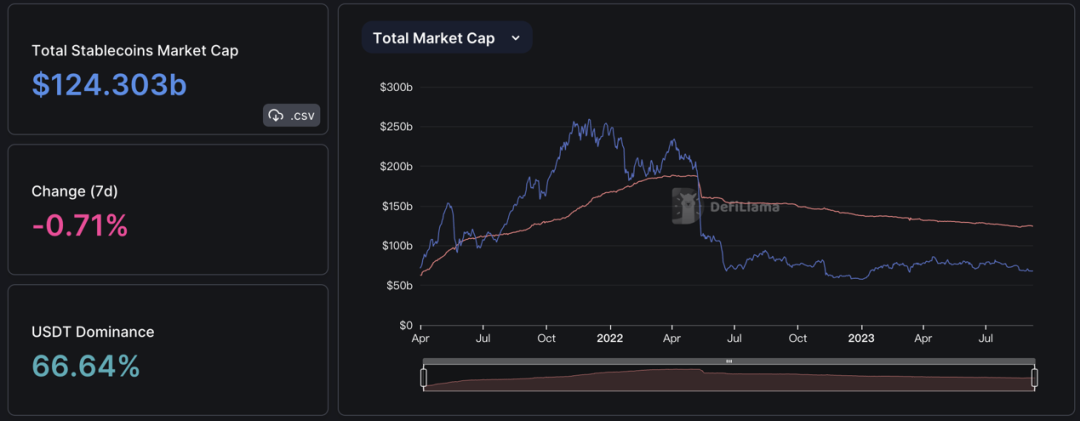Click the DefiLlama logo watermark in the chart
The height and width of the screenshot is (421, 1080).
pos(684,207)
